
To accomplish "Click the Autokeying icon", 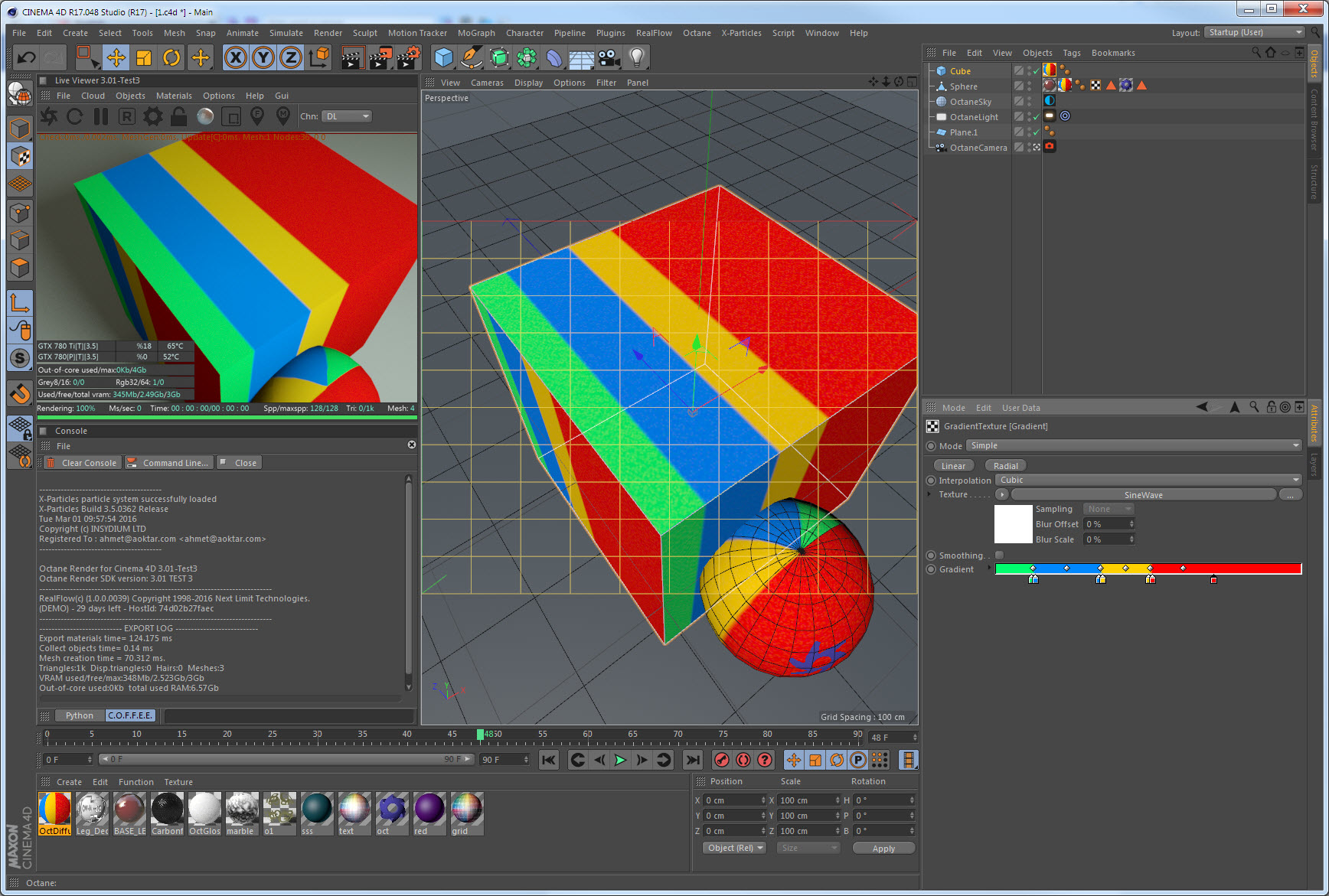I will [743, 760].
